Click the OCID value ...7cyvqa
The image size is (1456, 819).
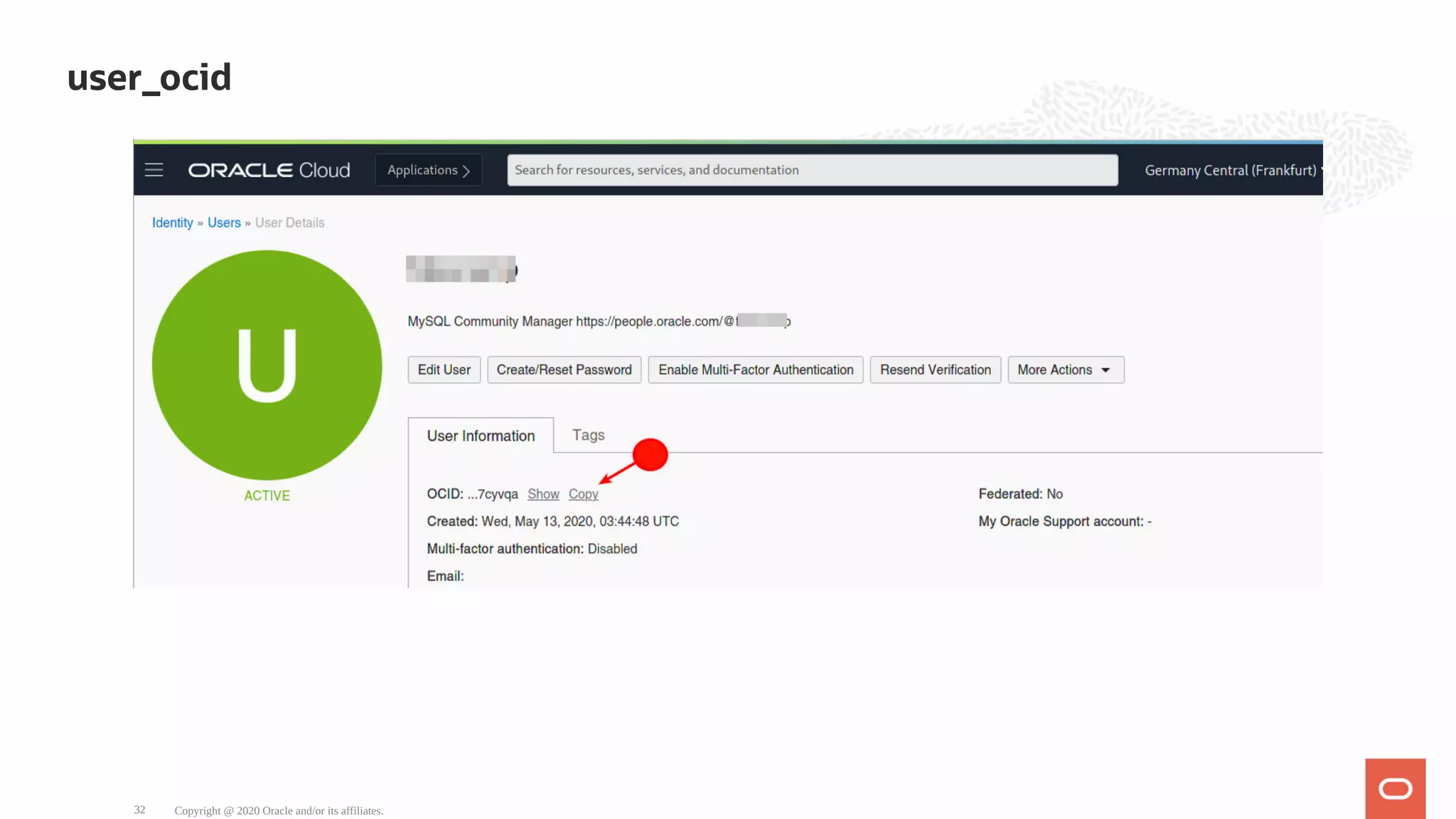tap(493, 494)
